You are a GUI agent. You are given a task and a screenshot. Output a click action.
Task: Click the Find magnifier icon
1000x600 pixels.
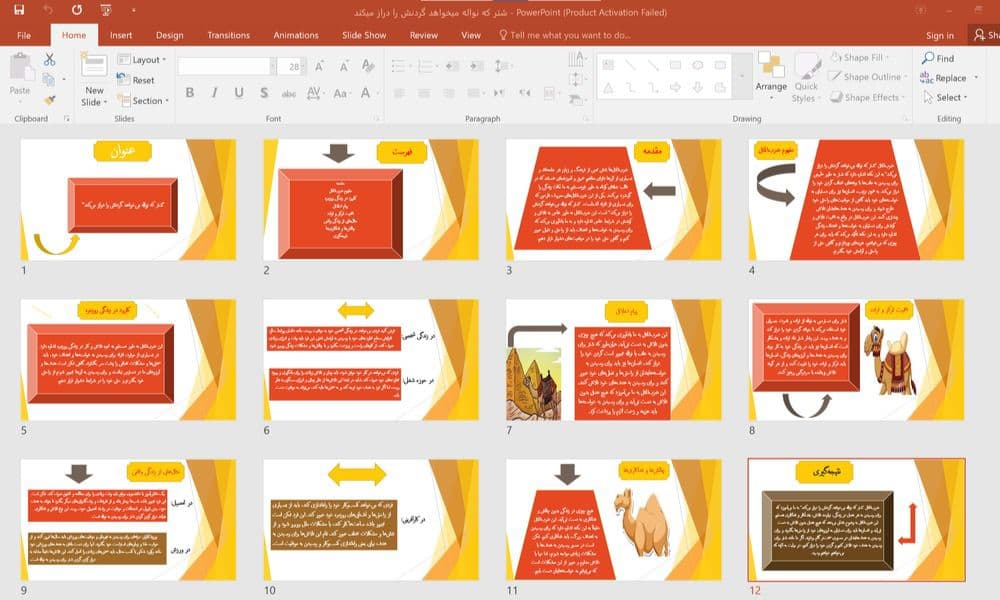pos(928,58)
